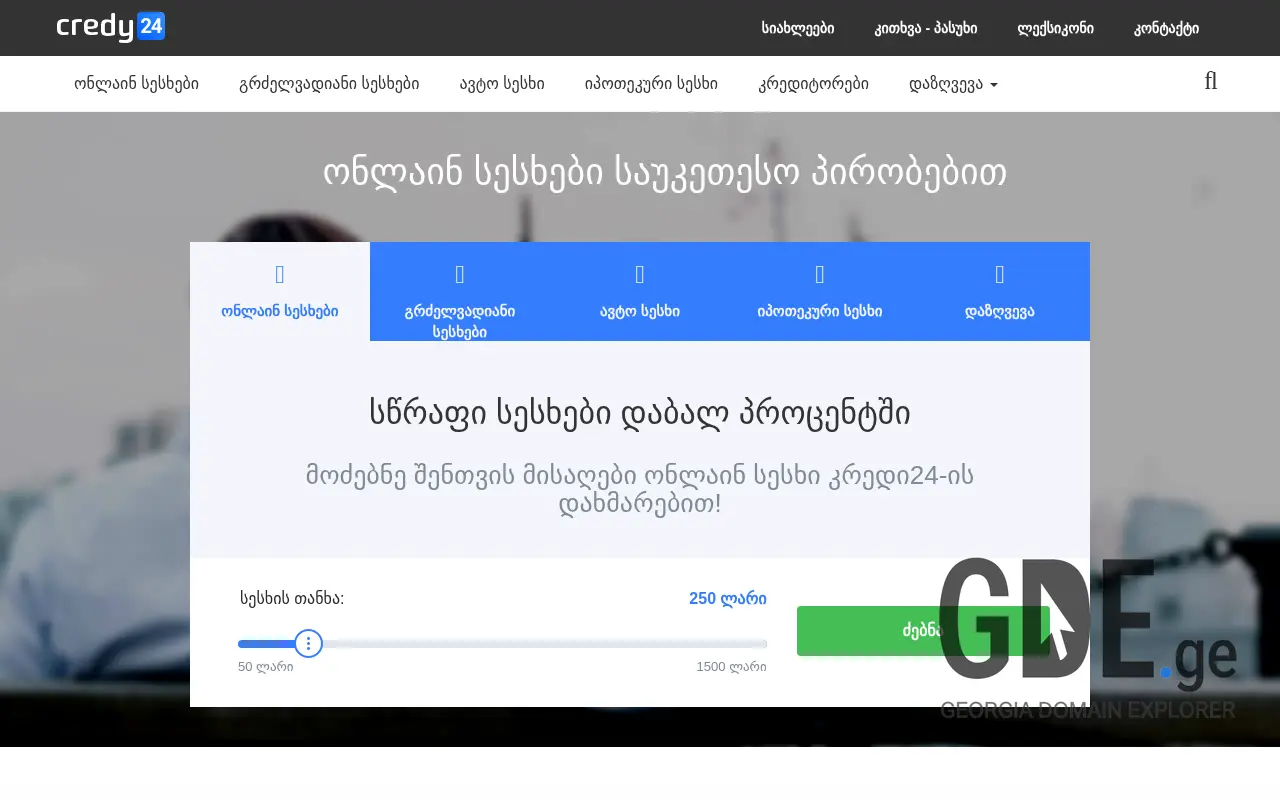Viewport: 1280px width, 800px height.
Task: Click the auto loan icon above ავტო სესხი
Action: 639,272
